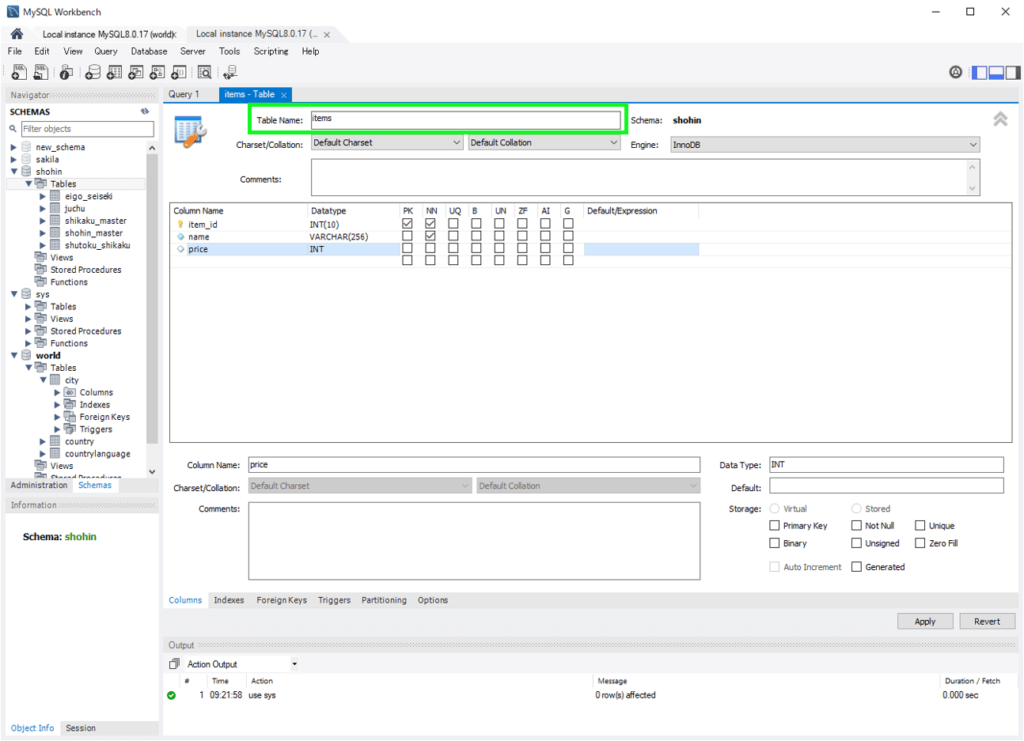Switch to the Query 1 tab
Screen dimensions: 1024x741
[x=184, y=95]
